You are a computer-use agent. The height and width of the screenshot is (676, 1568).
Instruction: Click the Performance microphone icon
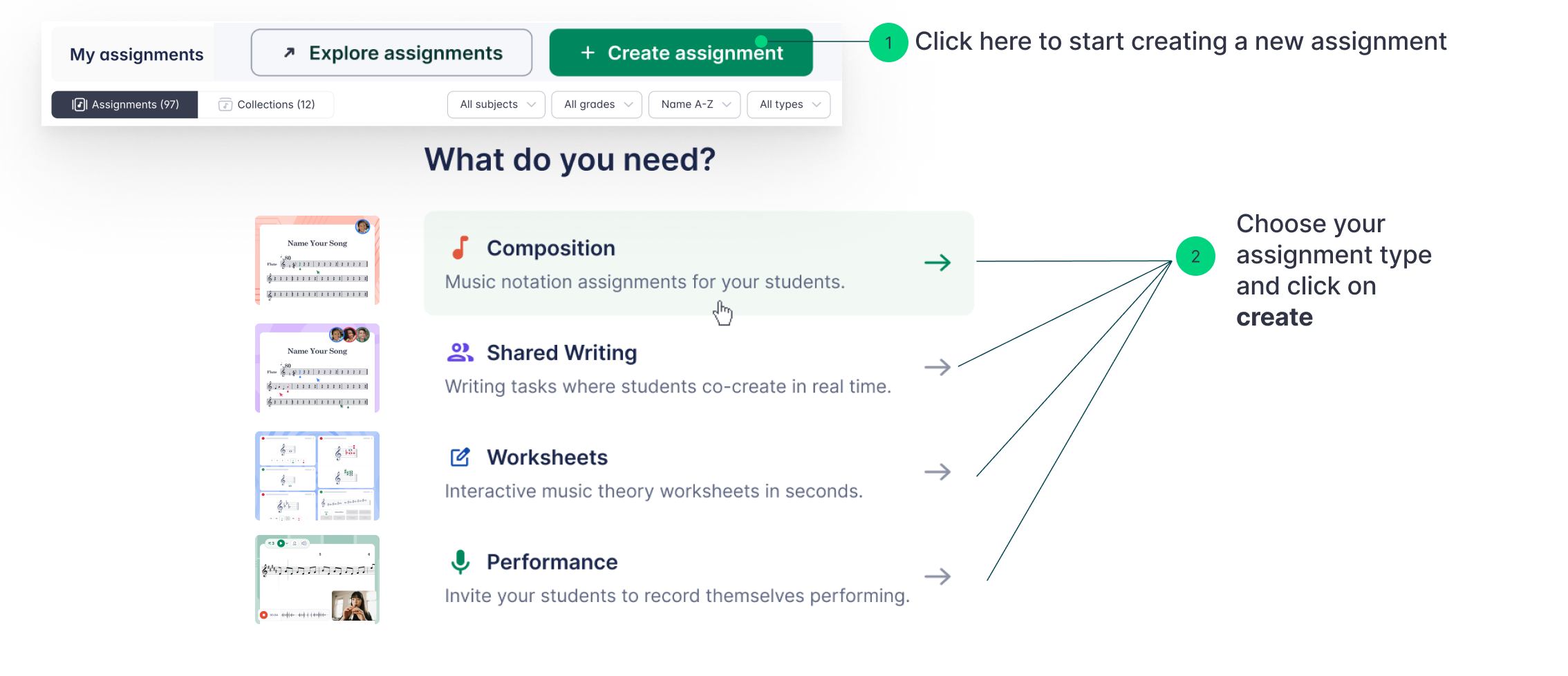tap(460, 562)
